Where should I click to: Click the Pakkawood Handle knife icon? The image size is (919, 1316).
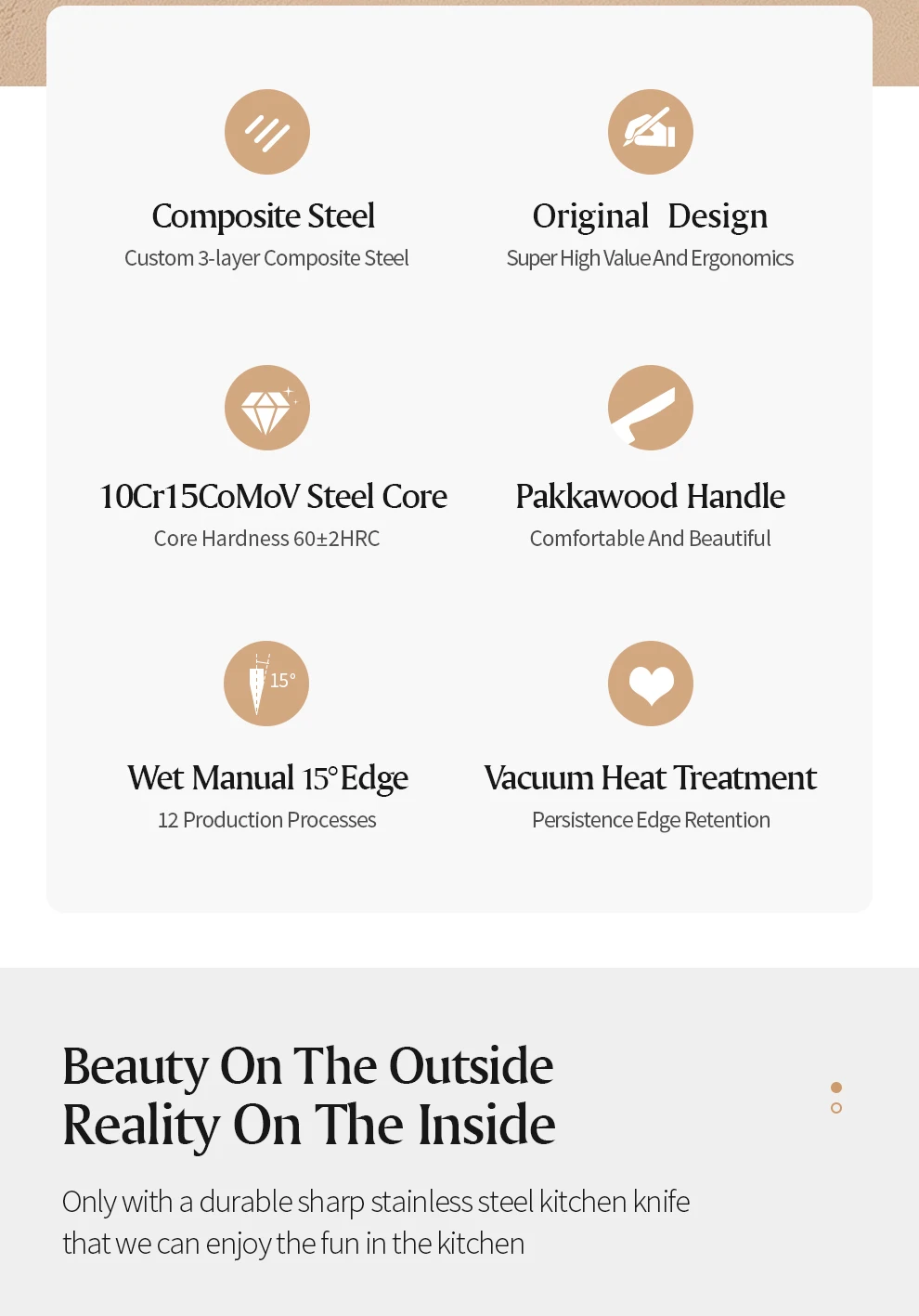click(650, 408)
